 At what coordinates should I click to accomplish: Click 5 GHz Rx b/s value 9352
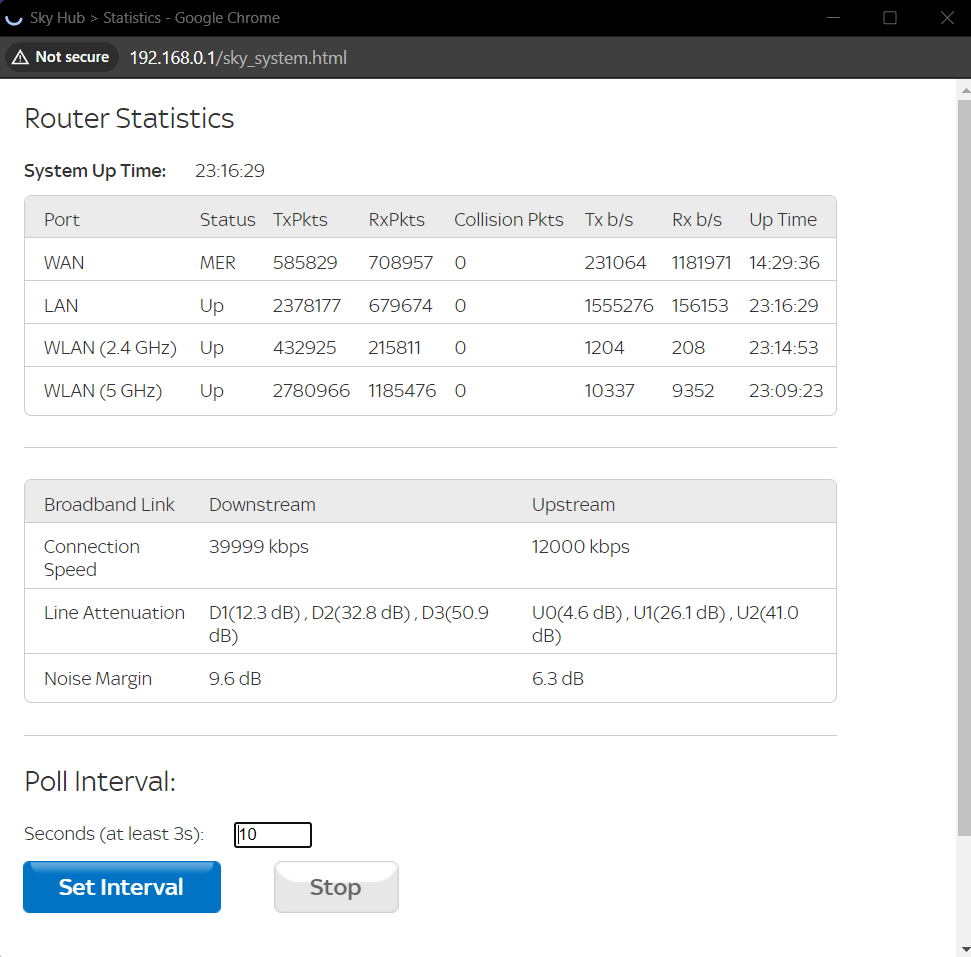[693, 391]
